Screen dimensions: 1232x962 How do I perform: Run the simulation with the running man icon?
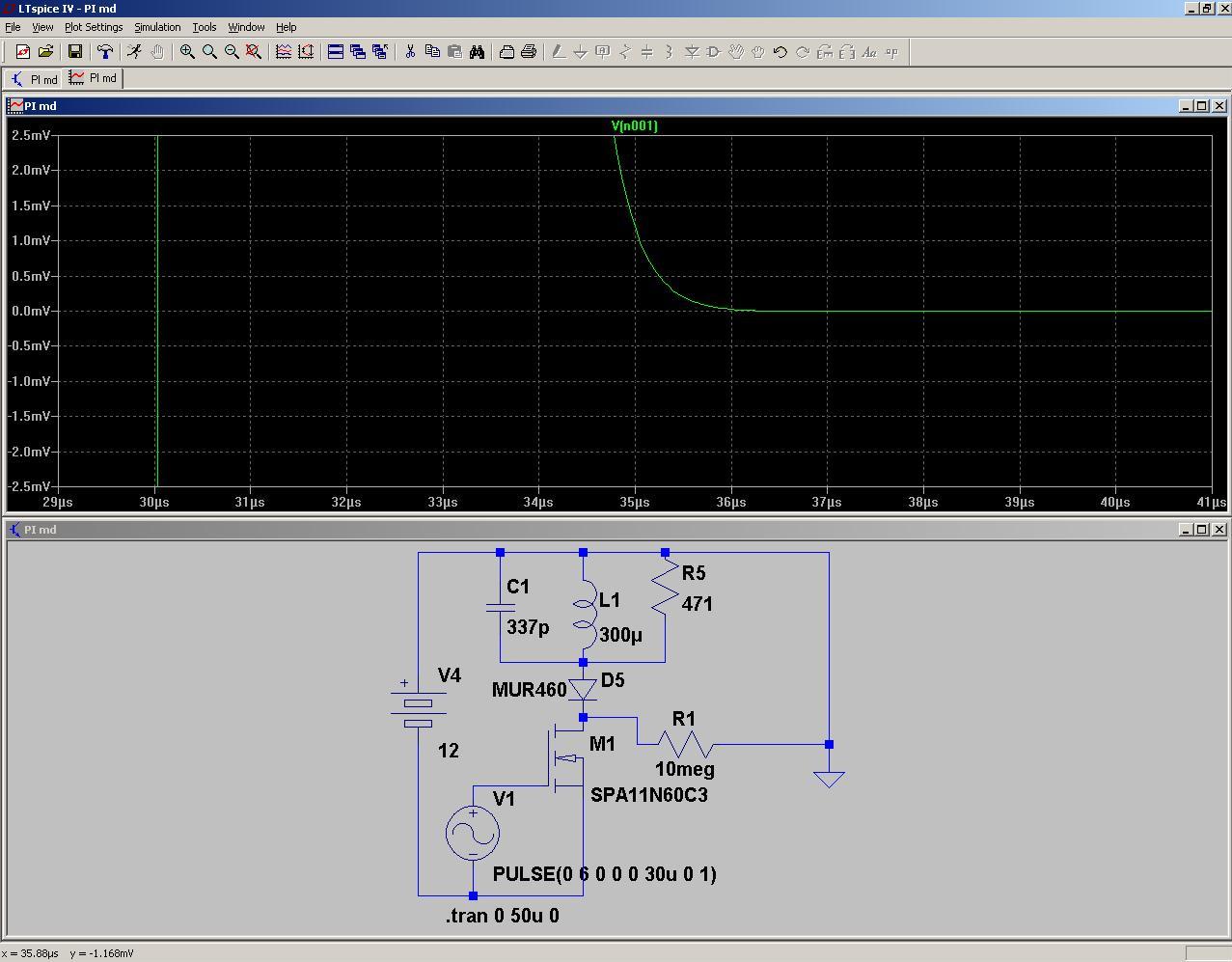134,52
